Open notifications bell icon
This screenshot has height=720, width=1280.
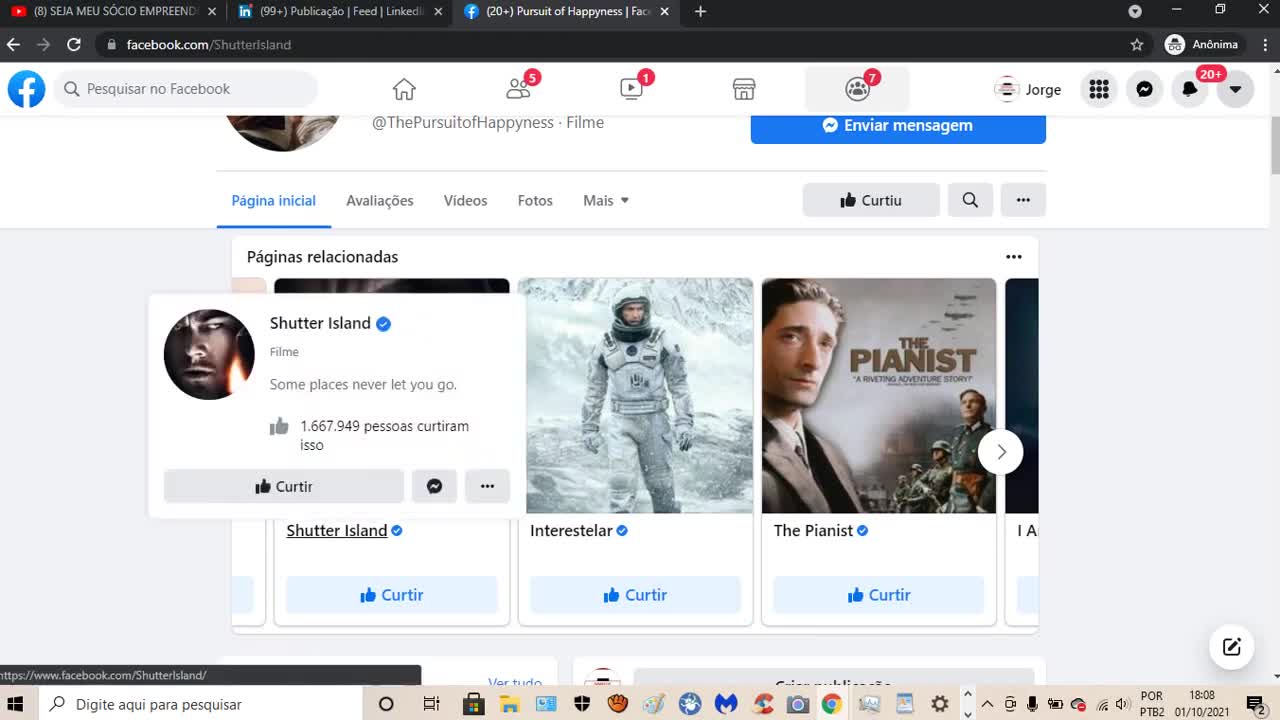[1190, 89]
